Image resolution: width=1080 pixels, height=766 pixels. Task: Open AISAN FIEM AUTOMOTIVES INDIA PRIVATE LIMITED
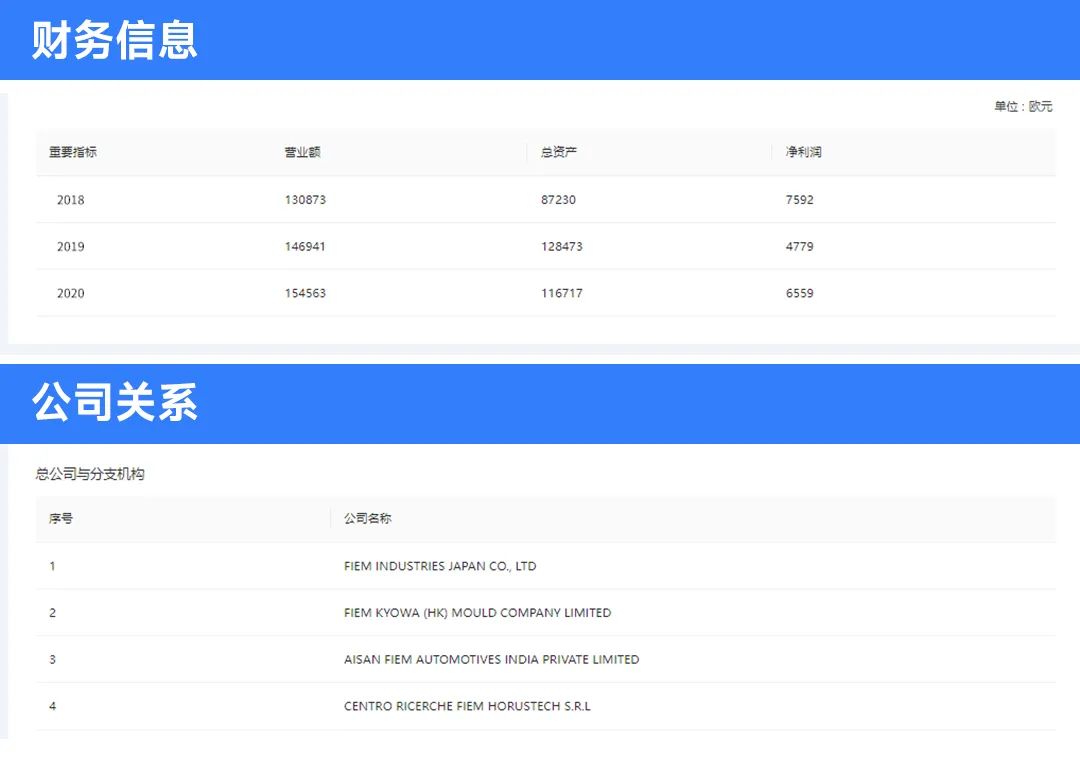point(492,660)
